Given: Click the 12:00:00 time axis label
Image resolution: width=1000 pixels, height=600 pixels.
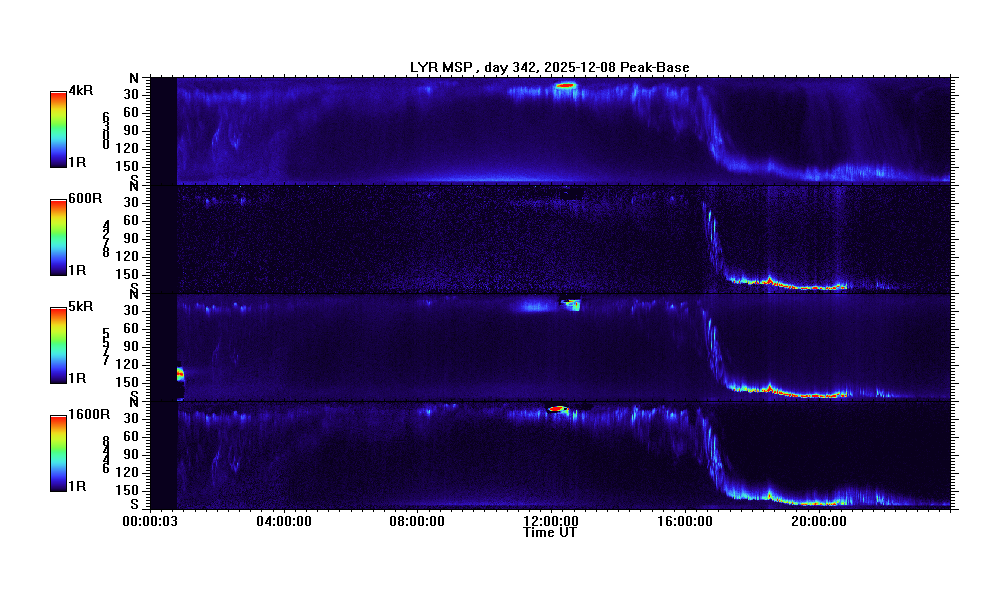Looking at the screenshot, I should tap(550, 521).
